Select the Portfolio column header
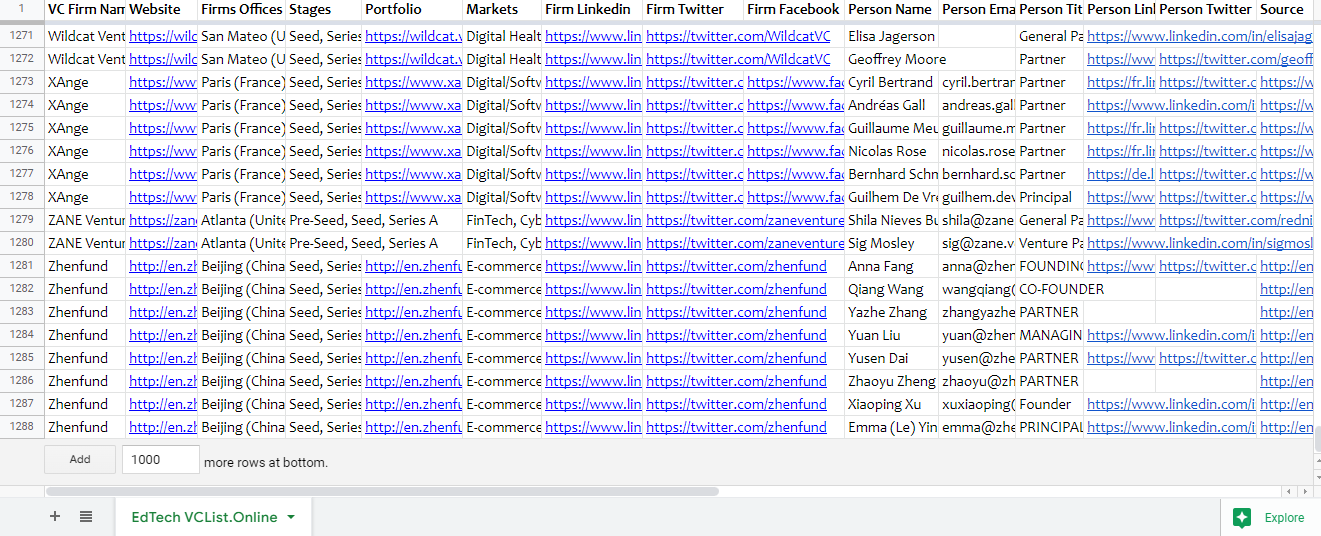Screen dimensions: 1321x536 tap(412, 9)
